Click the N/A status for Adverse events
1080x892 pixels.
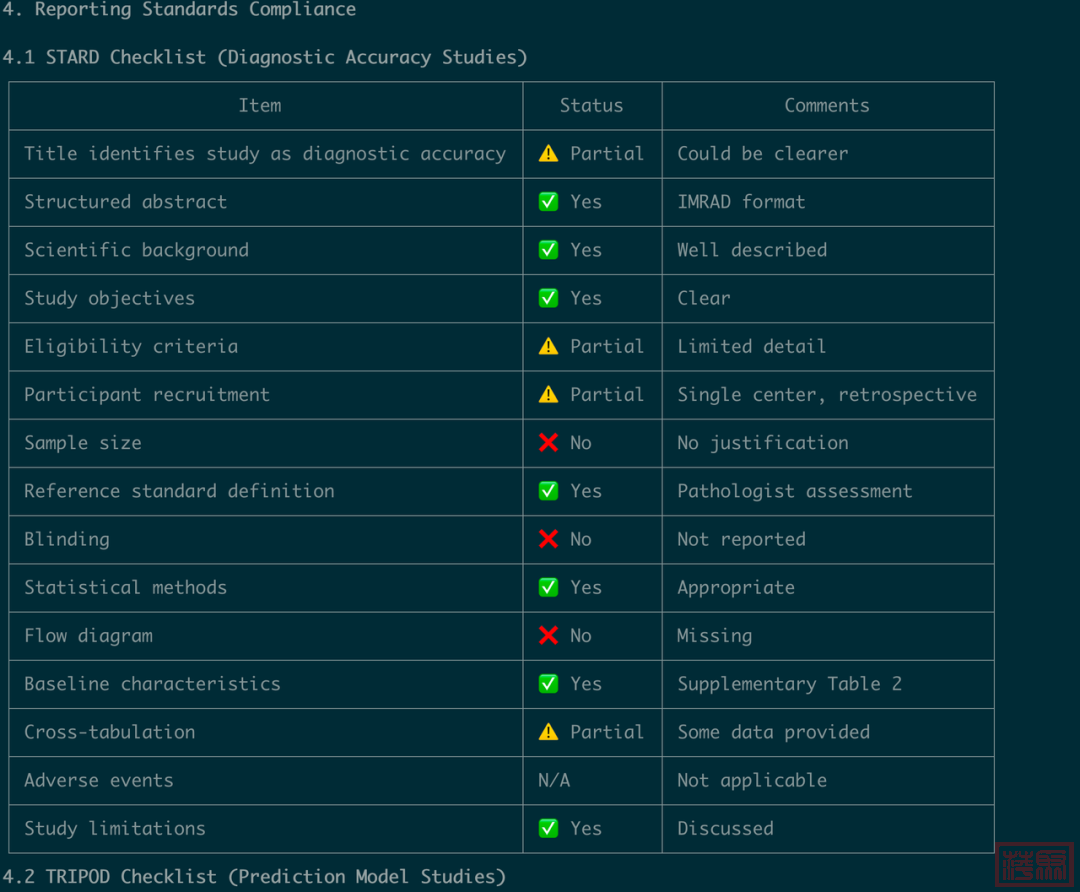[x=554, y=781]
